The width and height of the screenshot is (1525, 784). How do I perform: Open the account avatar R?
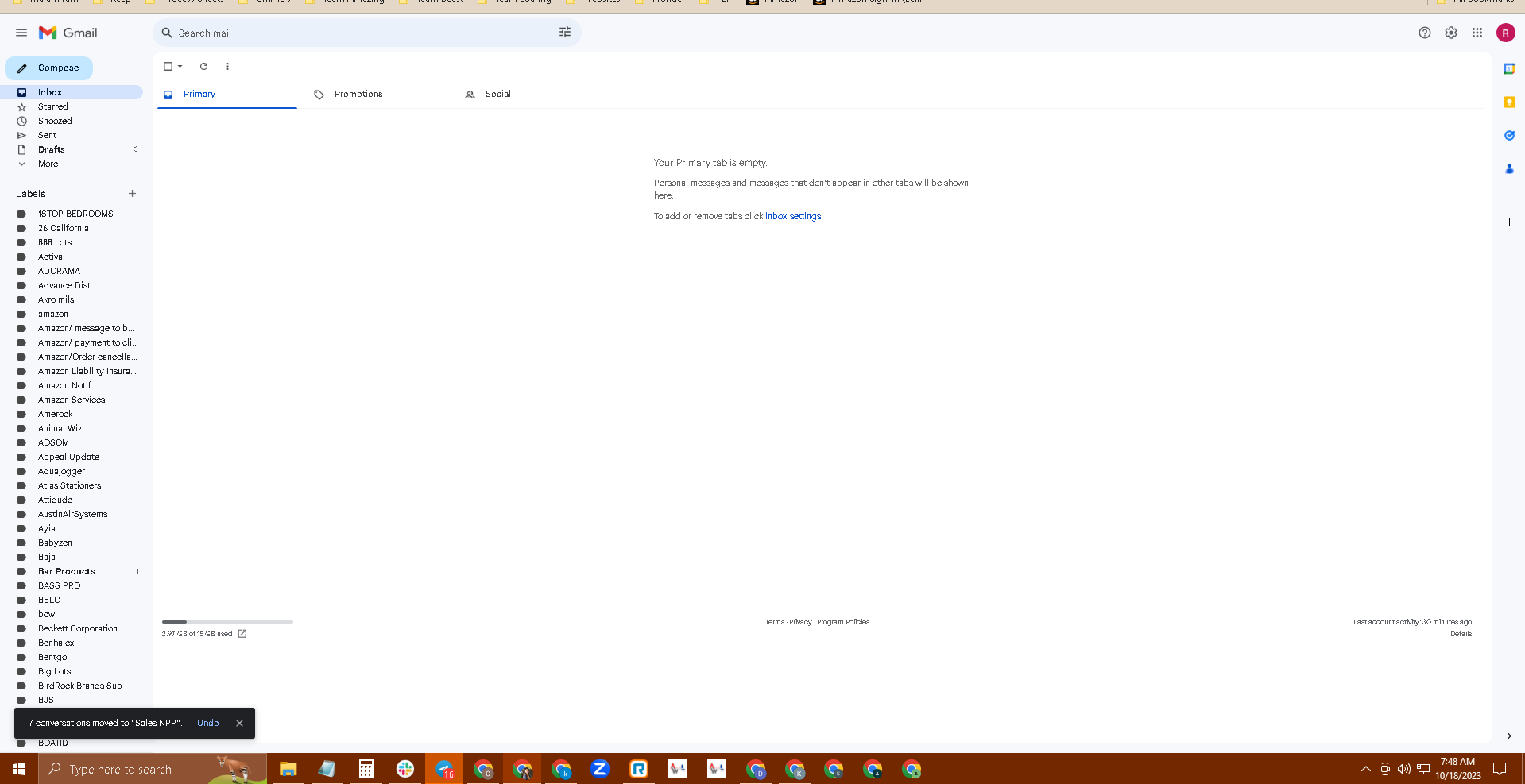[x=1505, y=33]
